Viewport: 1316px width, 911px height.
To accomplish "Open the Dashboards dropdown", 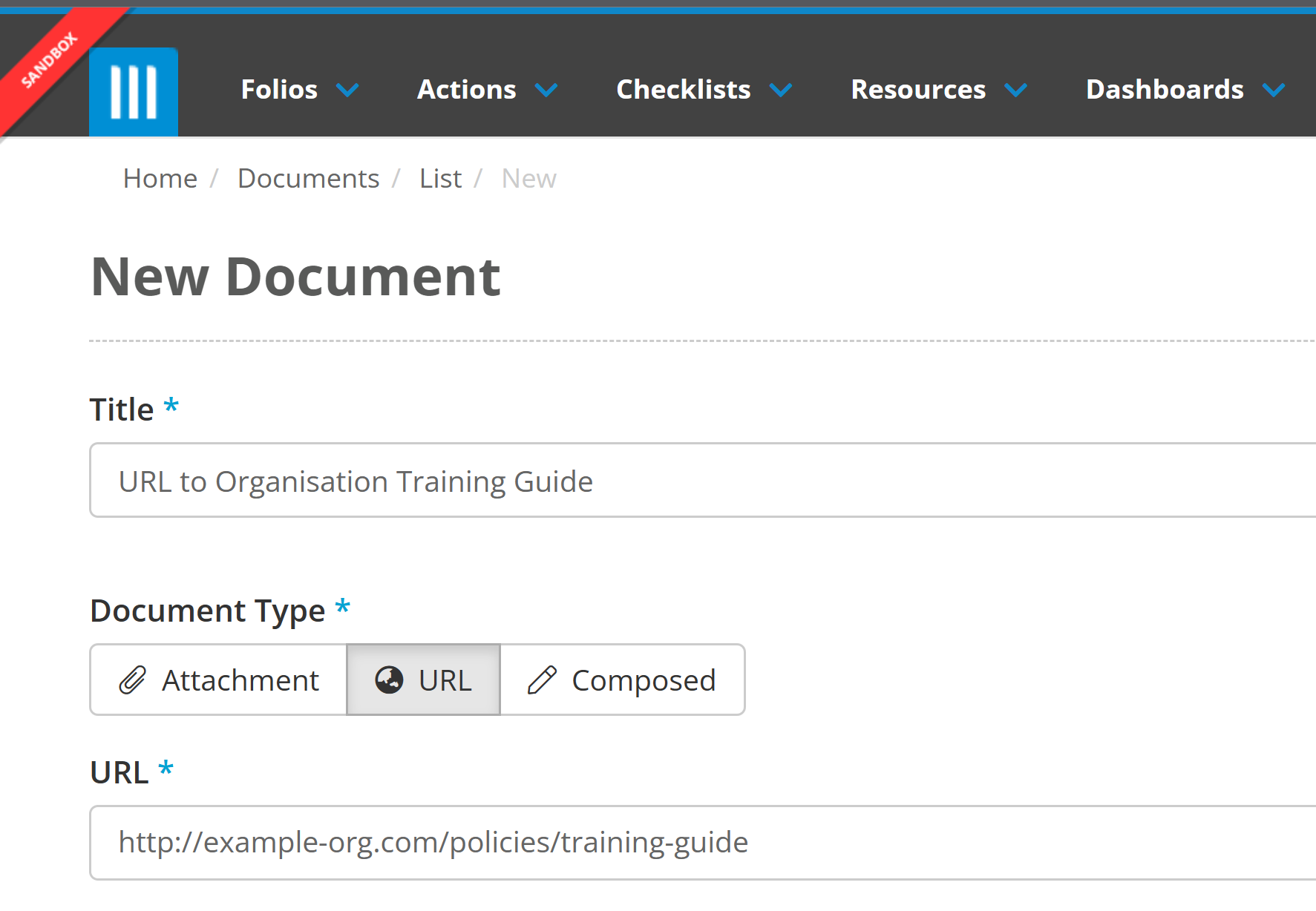I will (1164, 89).
